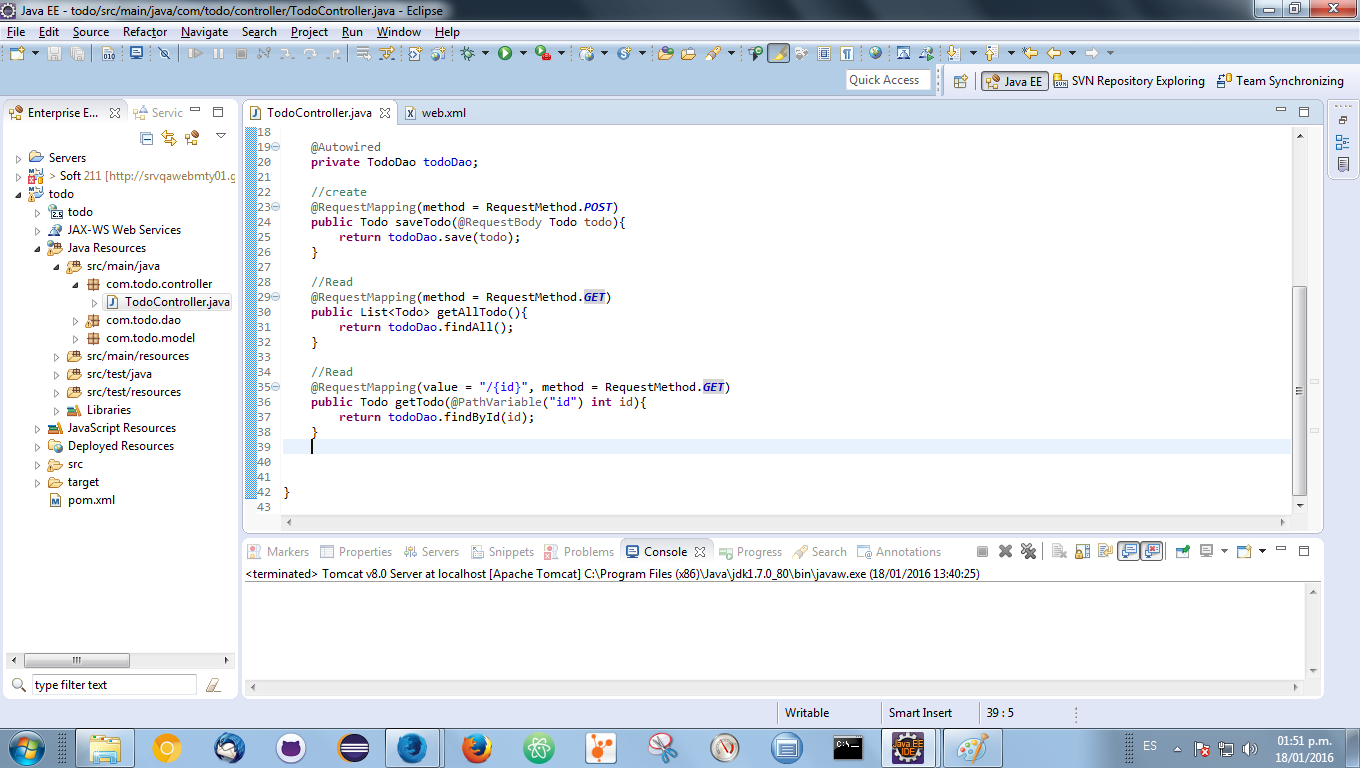1362x768 pixels.
Task: Click explorer horizontal scrollbar thumb
Action: pyautogui.click(x=77, y=660)
